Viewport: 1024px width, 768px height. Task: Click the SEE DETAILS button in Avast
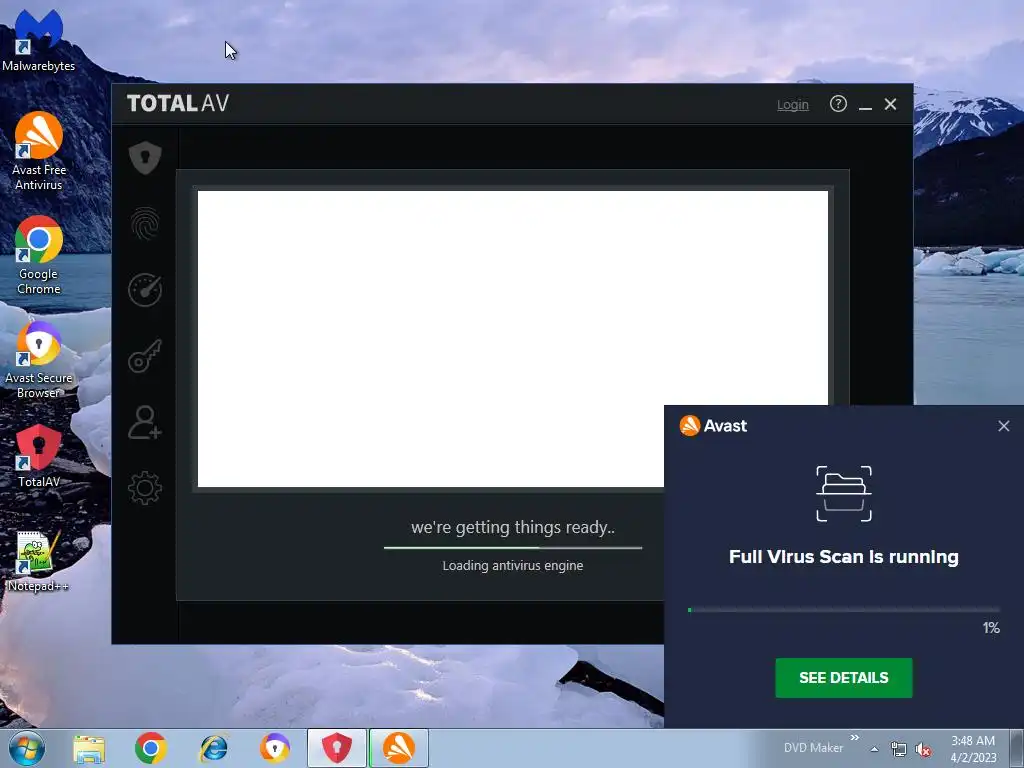(844, 678)
